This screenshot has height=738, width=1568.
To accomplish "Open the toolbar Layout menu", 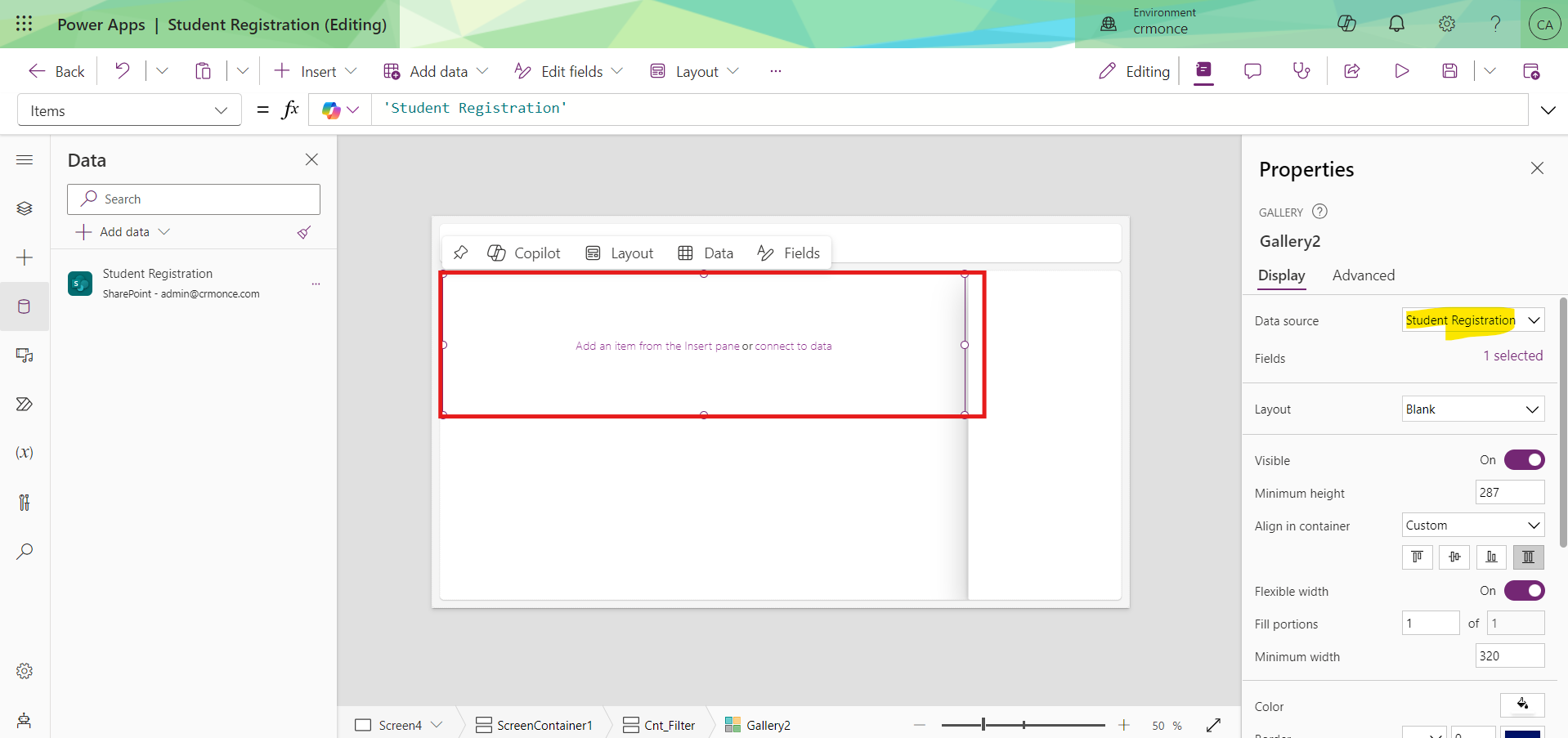I will pos(694,71).
